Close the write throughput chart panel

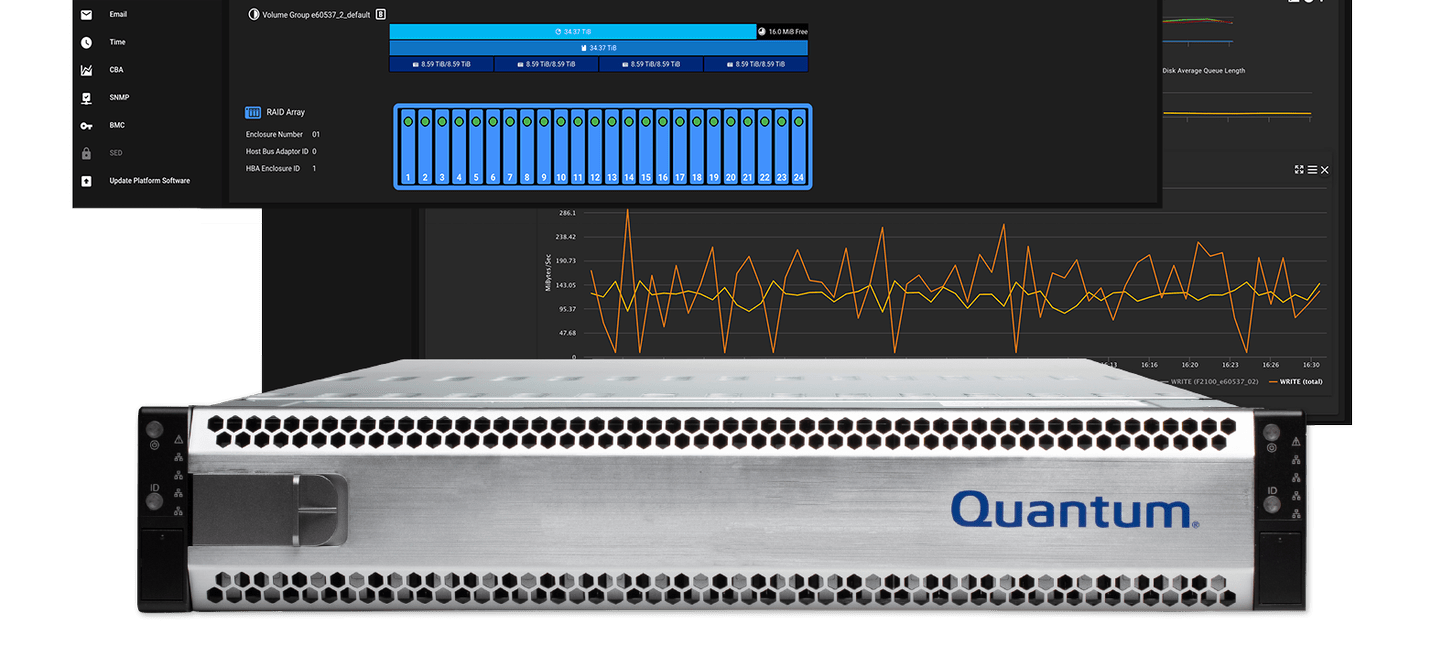1325,170
